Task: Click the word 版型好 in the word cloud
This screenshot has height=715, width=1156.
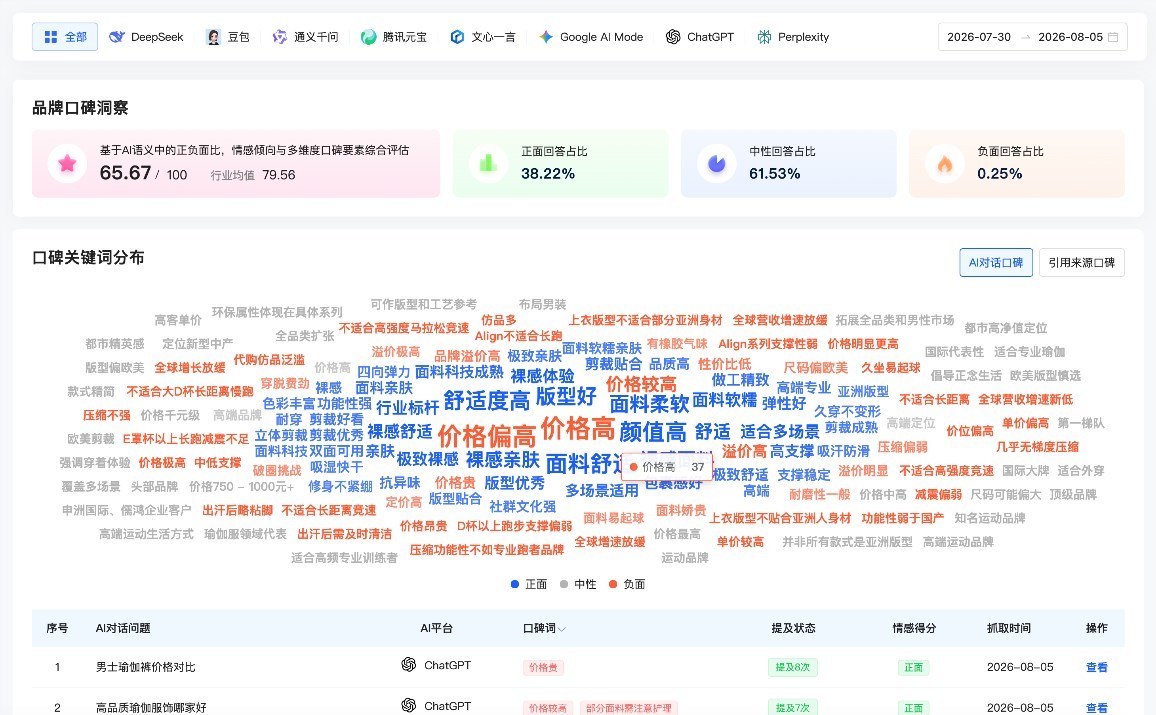Action: click(566, 396)
